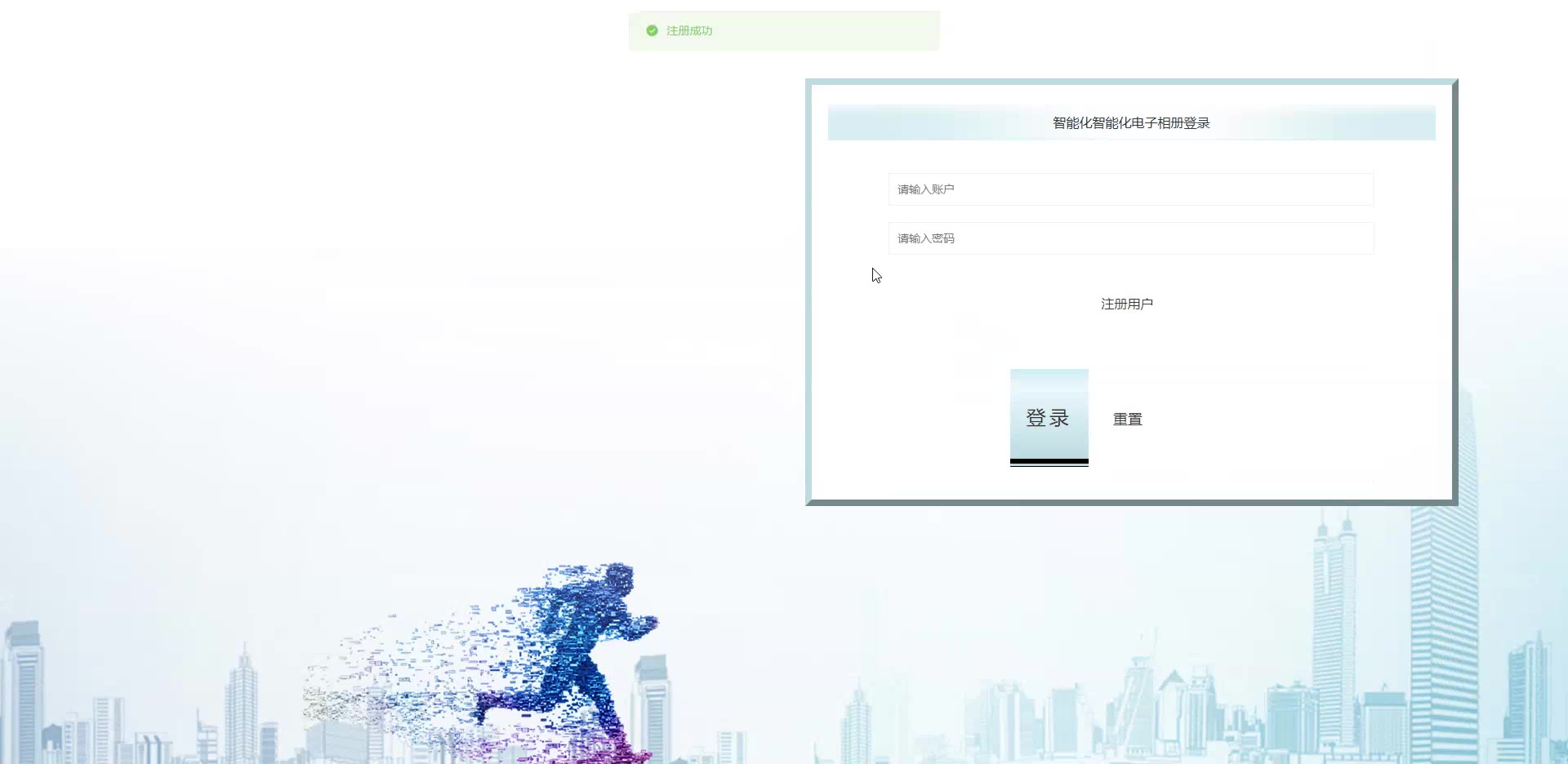1568x764 pixels.
Task: Click the 智能化智能化电子相册登录 title header
Action: coord(1131,122)
